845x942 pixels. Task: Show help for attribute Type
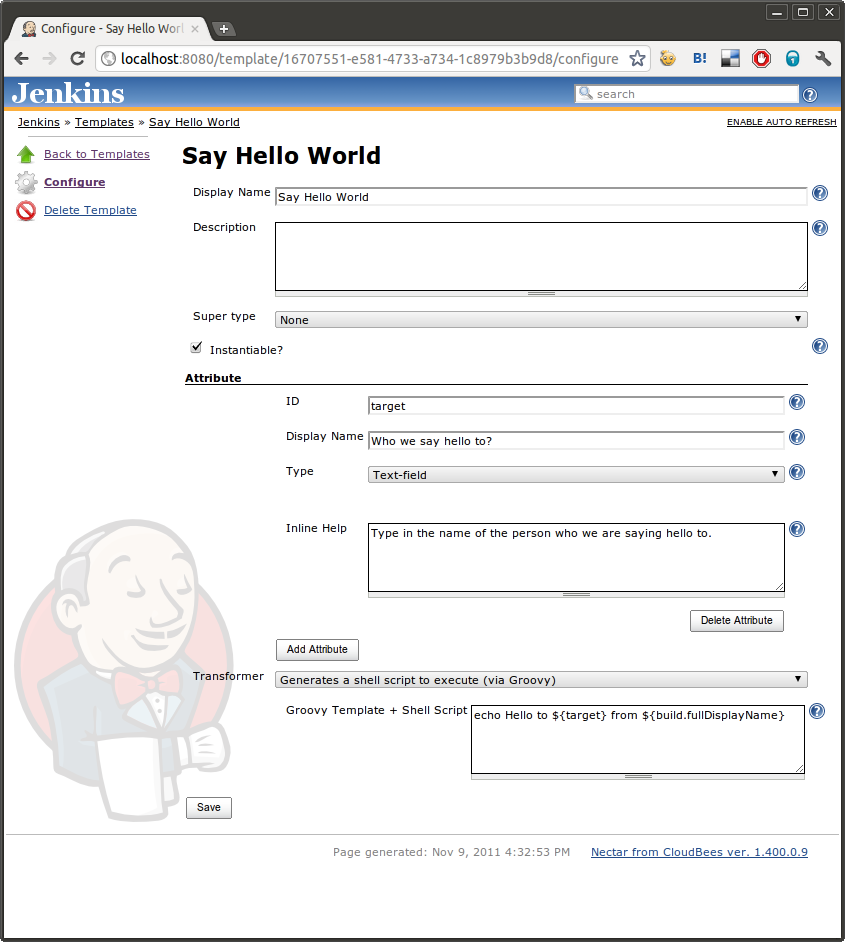pos(797,472)
